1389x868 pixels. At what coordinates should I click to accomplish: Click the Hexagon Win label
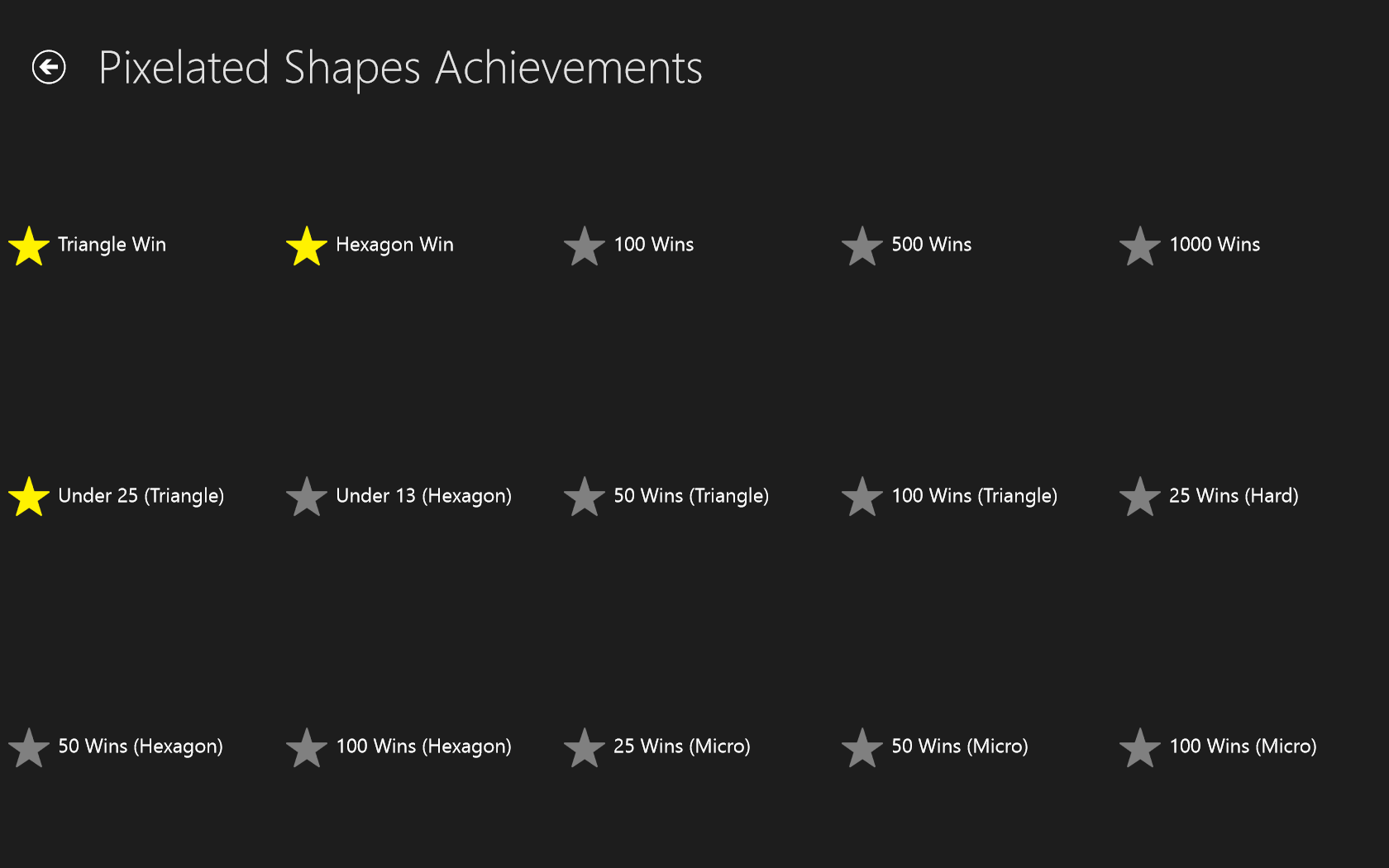[x=394, y=245]
